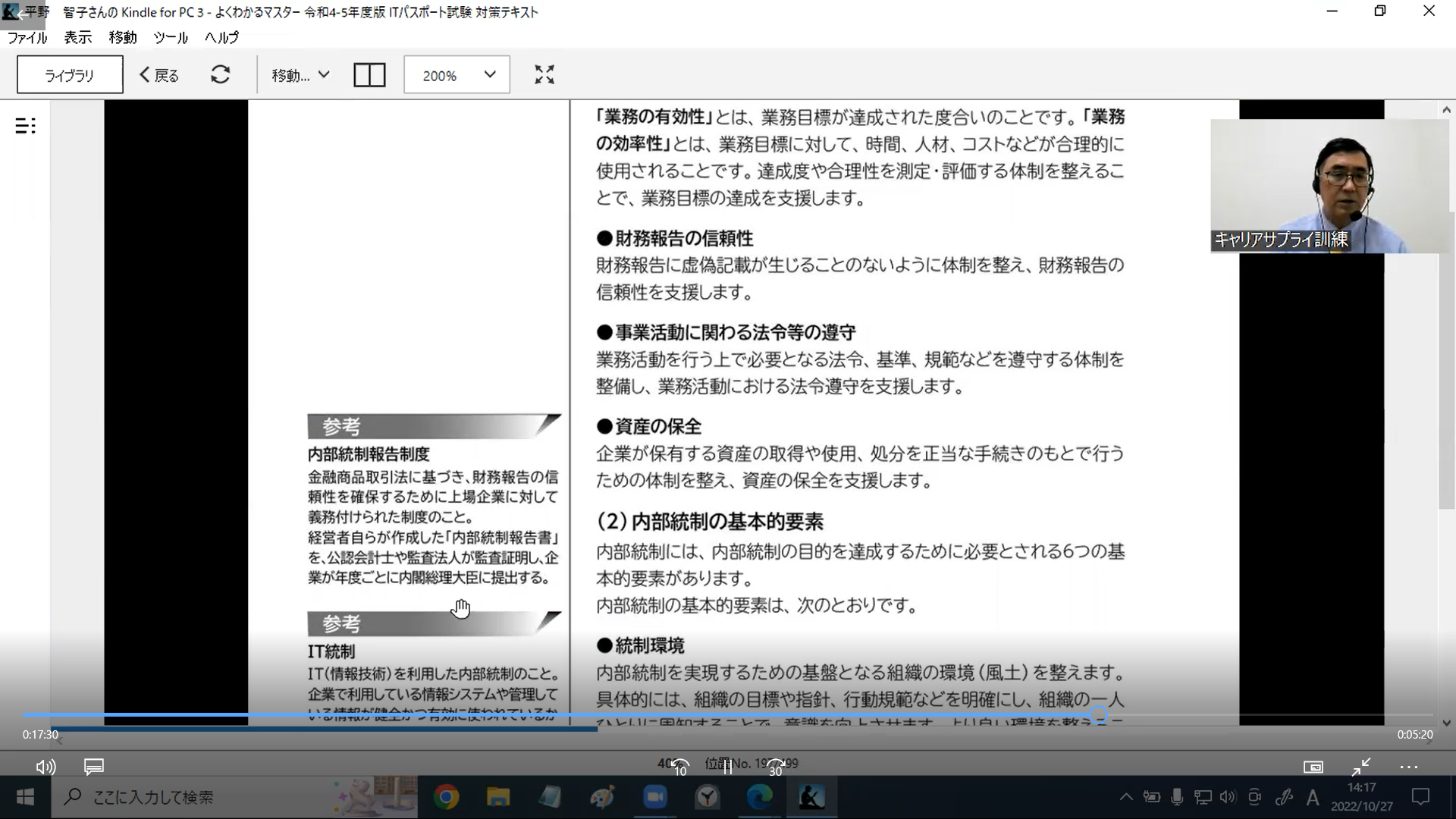This screenshot has height=819, width=1456.
Task: Open the 移動 dropdown in toolbar
Action: click(x=301, y=75)
